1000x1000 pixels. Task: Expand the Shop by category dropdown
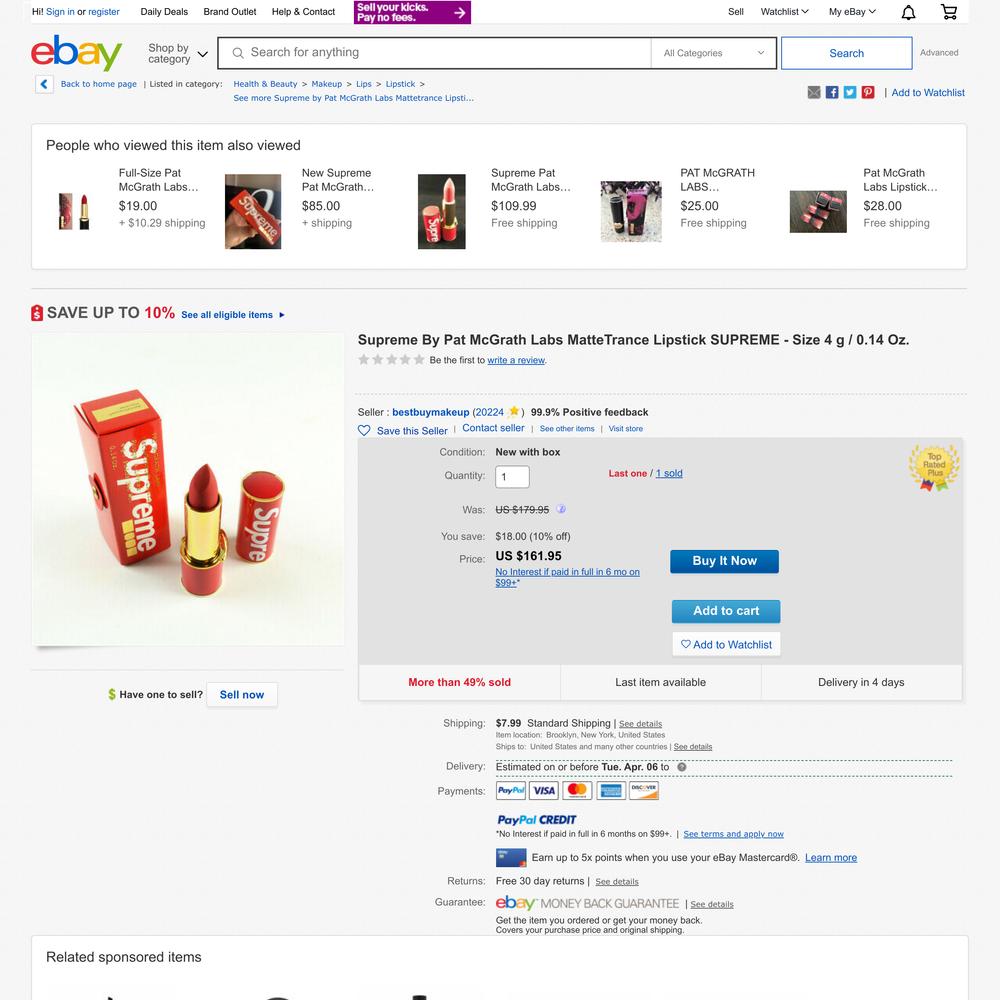(177, 54)
